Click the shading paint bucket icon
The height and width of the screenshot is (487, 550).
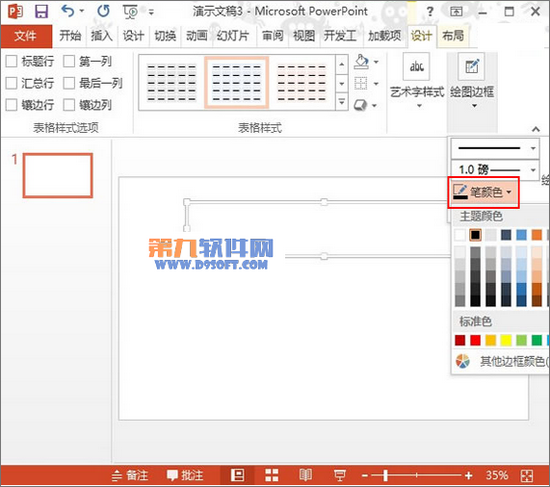[x=361, y=62]
